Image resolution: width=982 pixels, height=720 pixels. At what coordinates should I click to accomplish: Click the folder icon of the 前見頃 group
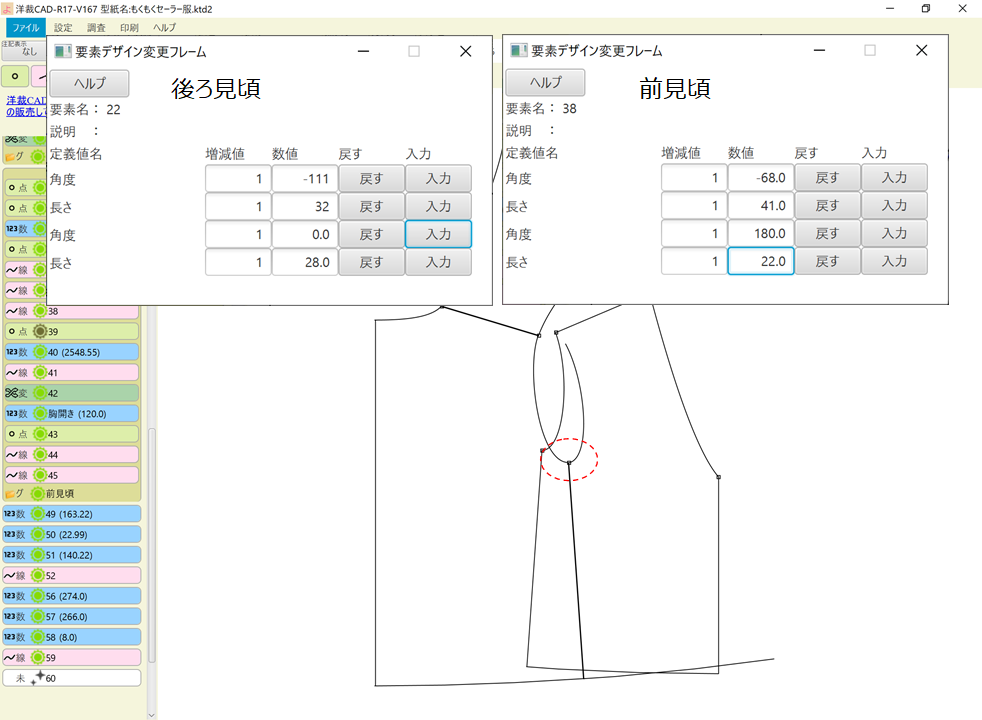point(11,493)
